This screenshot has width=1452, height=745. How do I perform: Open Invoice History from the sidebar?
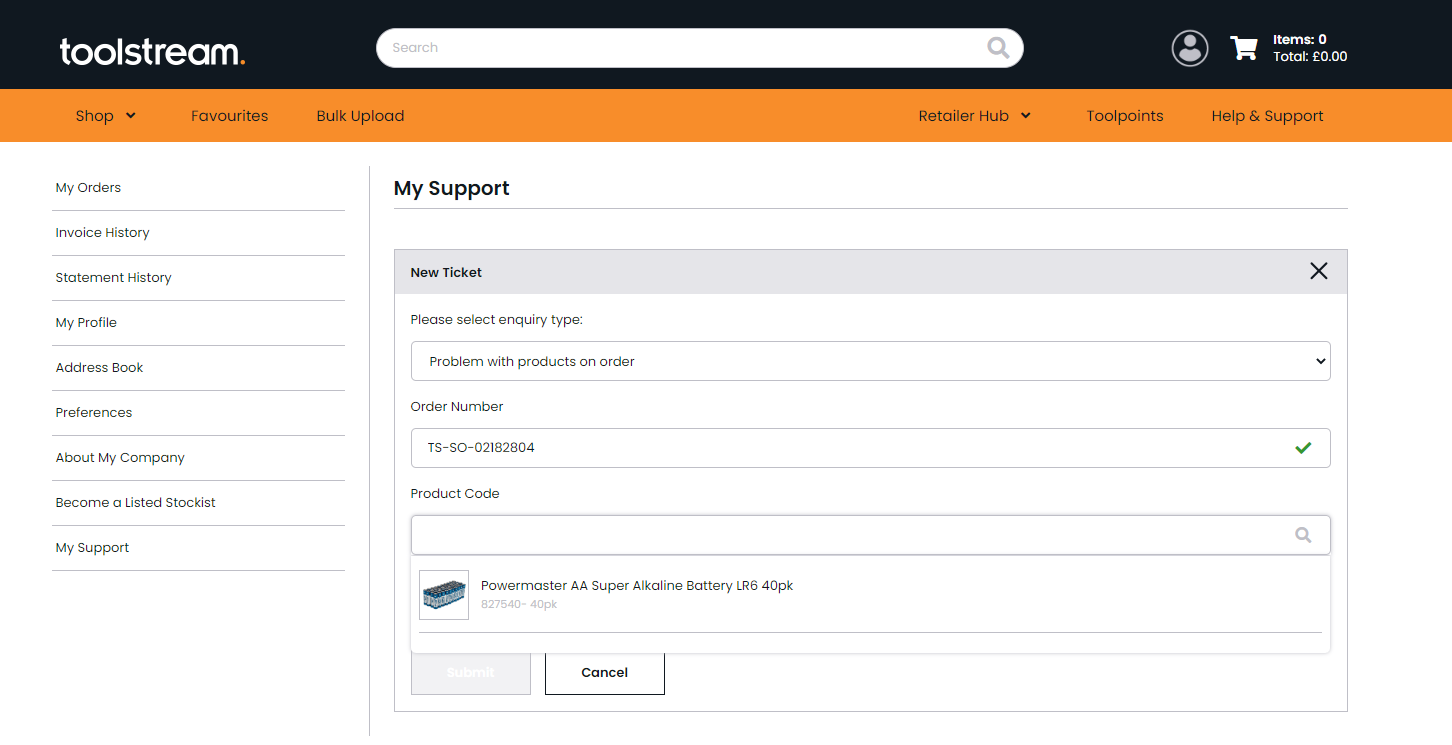click(x=102, y=232)
